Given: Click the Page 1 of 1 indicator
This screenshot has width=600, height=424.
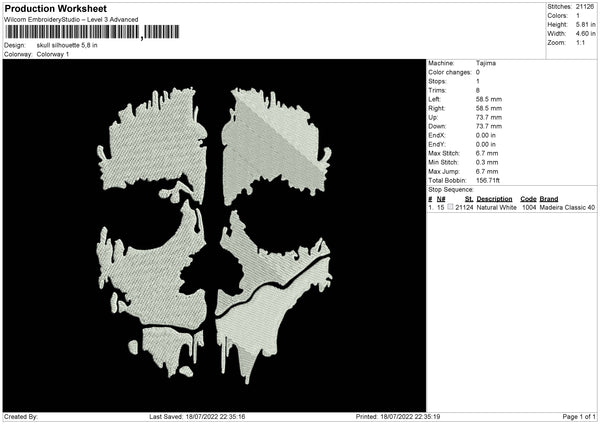Looking at the screenshot, I should point(579,417).
